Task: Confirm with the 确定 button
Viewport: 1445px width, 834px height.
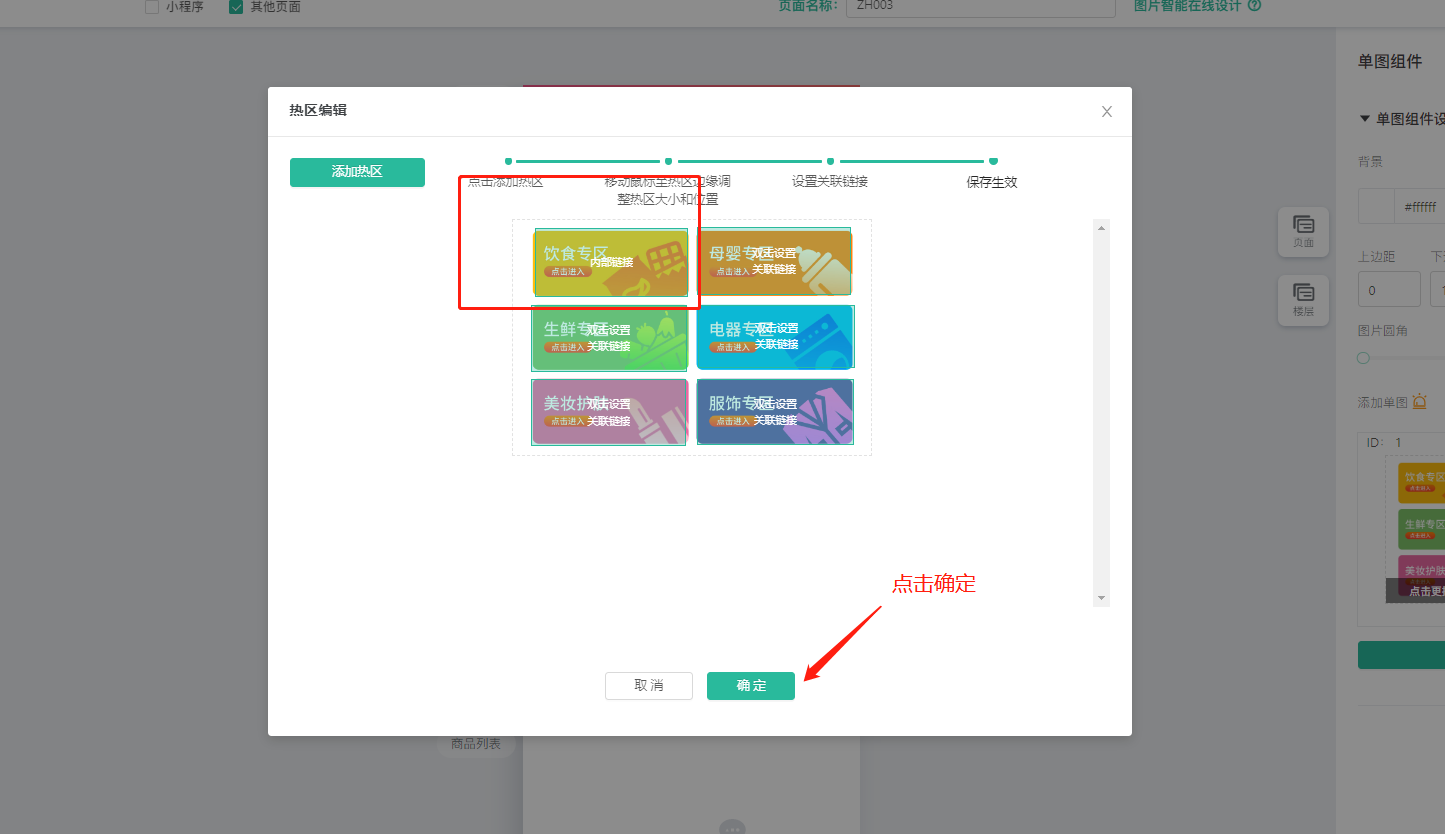Action: [x=750, y=686]
